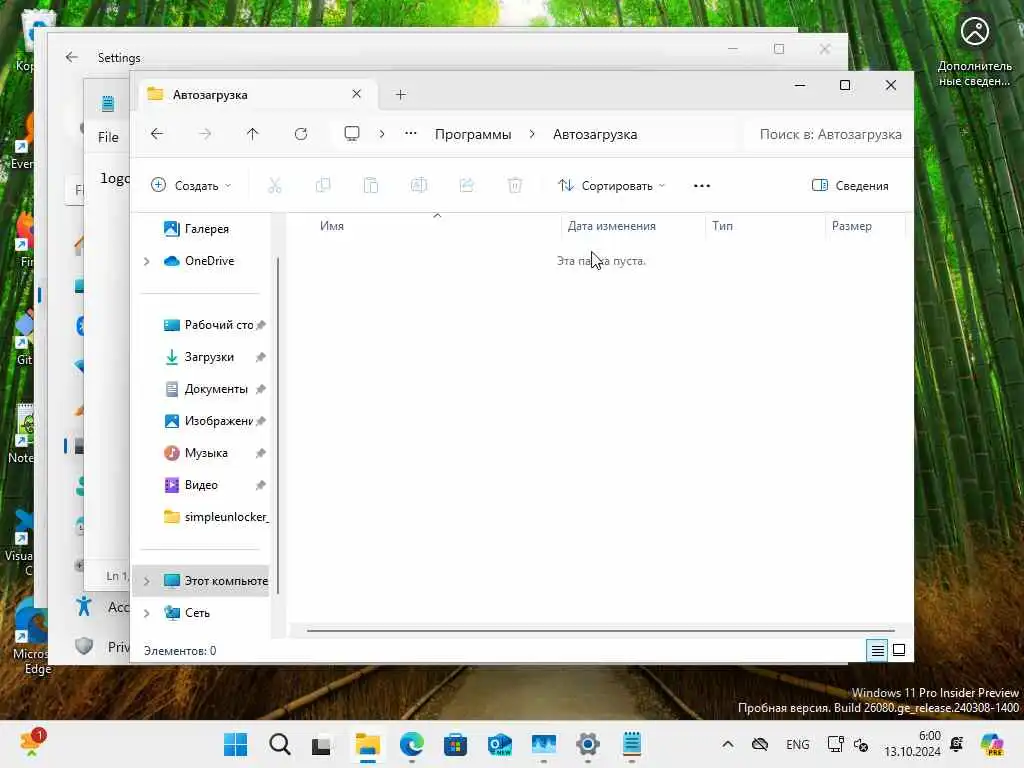Screen dimensions: 1024x768
Task: Close the Автозагрузка tab
Action: tap(357, 94)
